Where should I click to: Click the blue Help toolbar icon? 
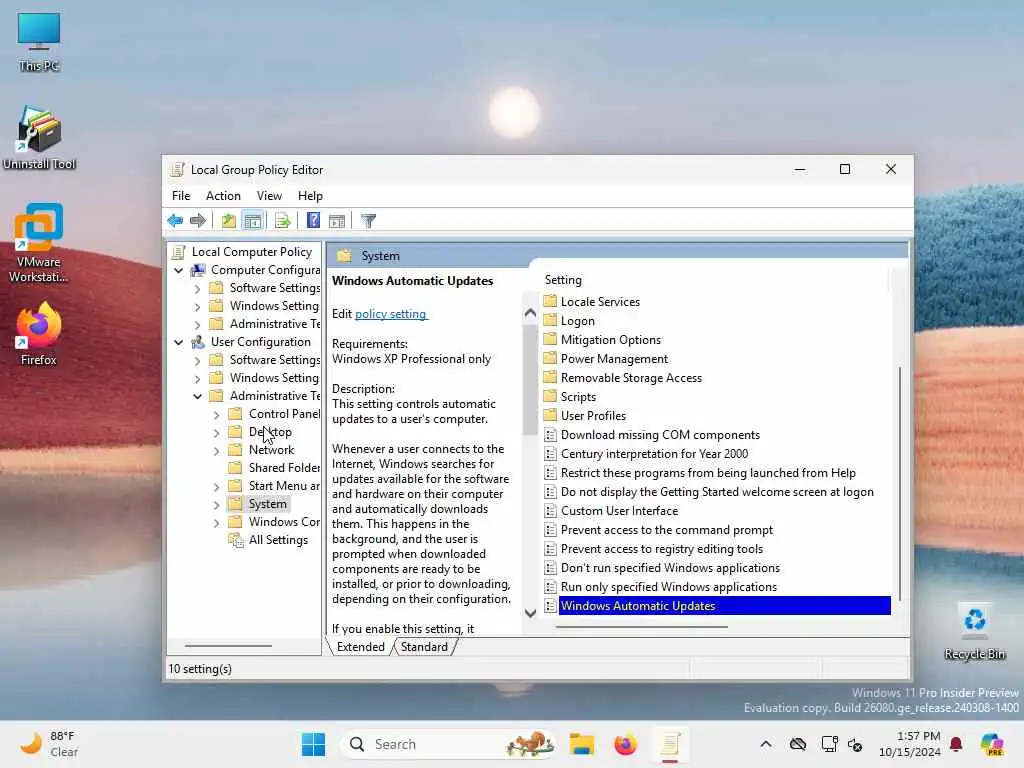(313, 221)
